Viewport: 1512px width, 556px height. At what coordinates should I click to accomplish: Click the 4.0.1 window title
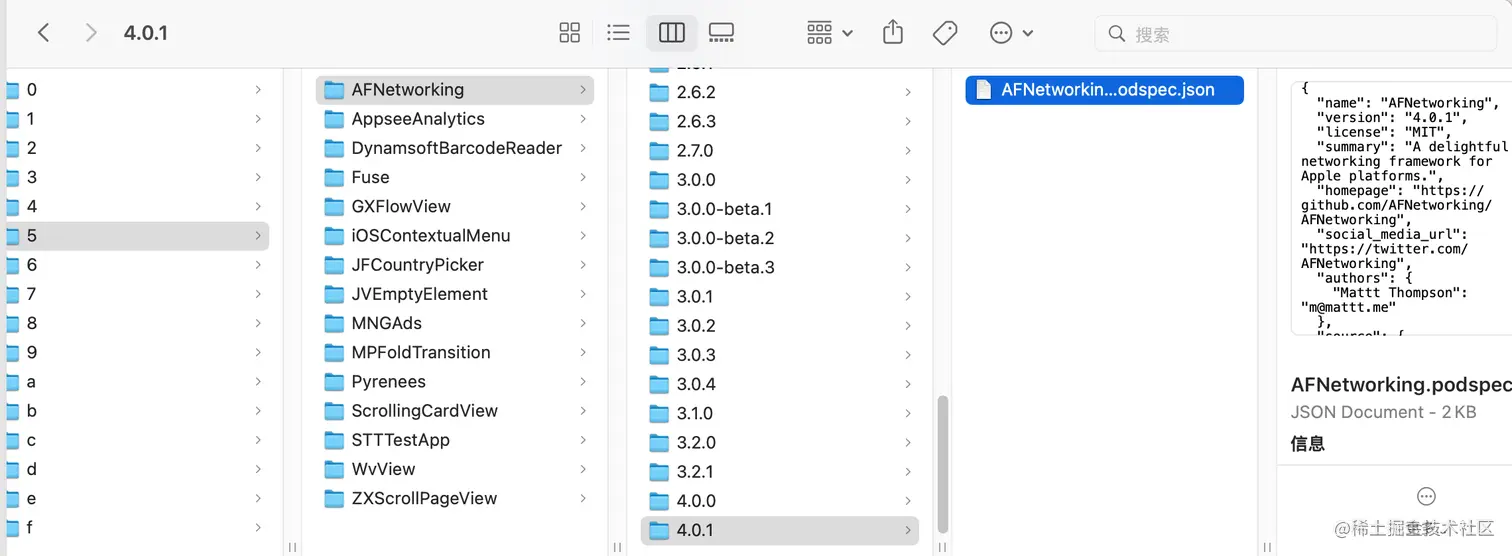click(146, 33)
